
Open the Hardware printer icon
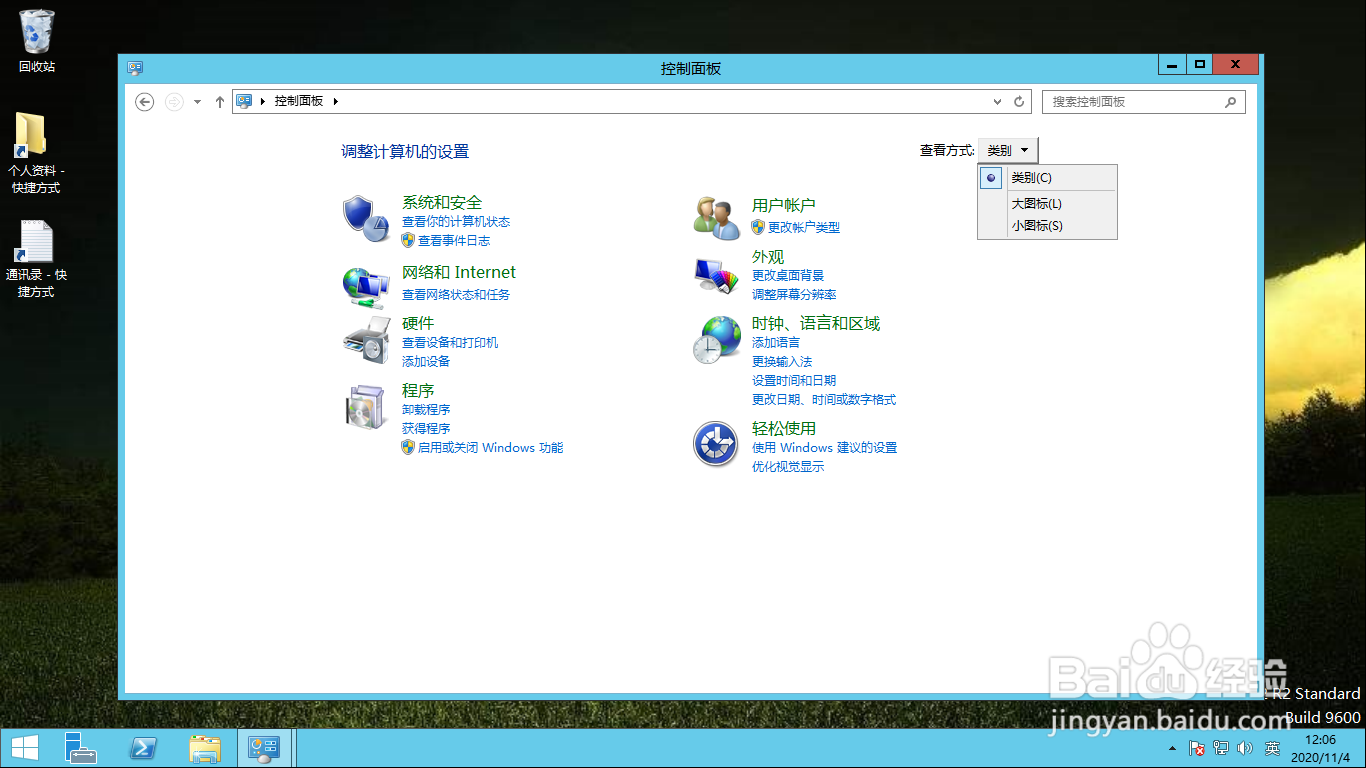click(366, 340)
